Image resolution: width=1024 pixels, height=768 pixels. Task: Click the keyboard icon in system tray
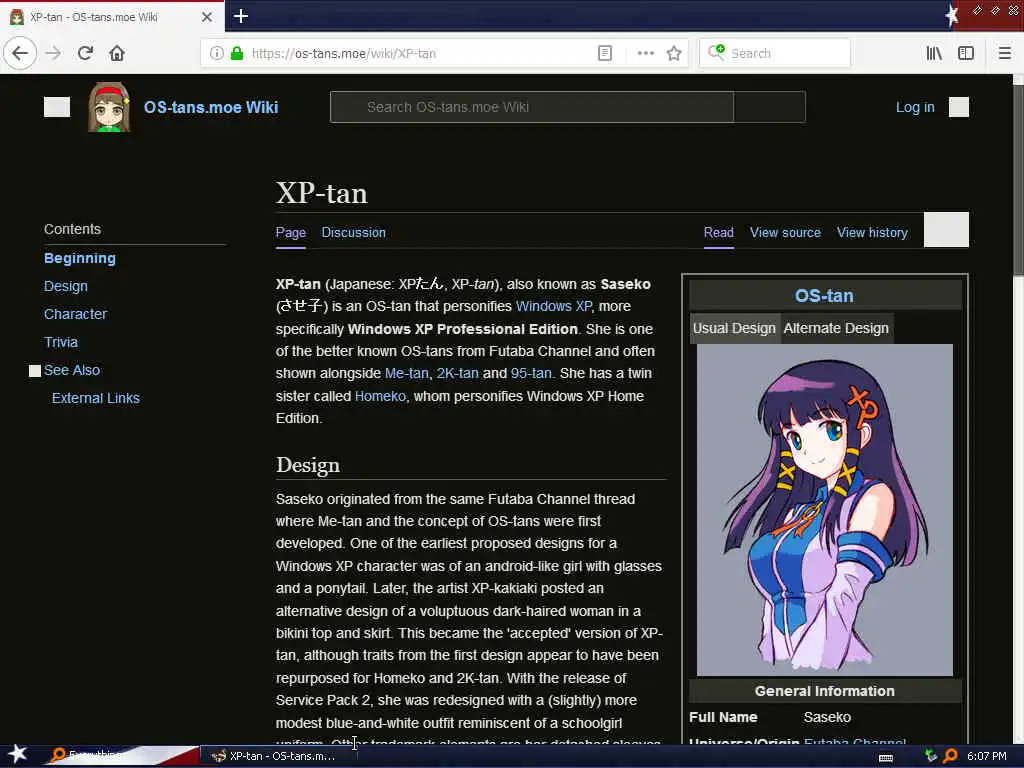886,757
